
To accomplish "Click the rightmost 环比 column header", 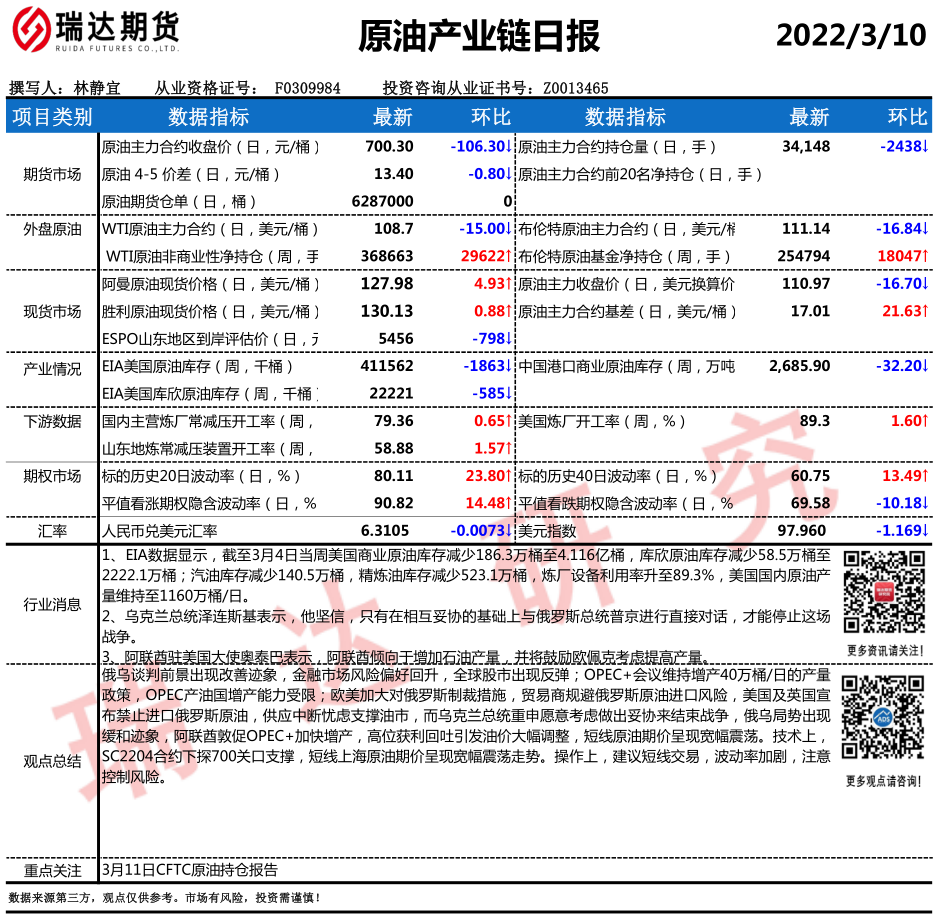I will pyautogui.click(x=907, y=118).
